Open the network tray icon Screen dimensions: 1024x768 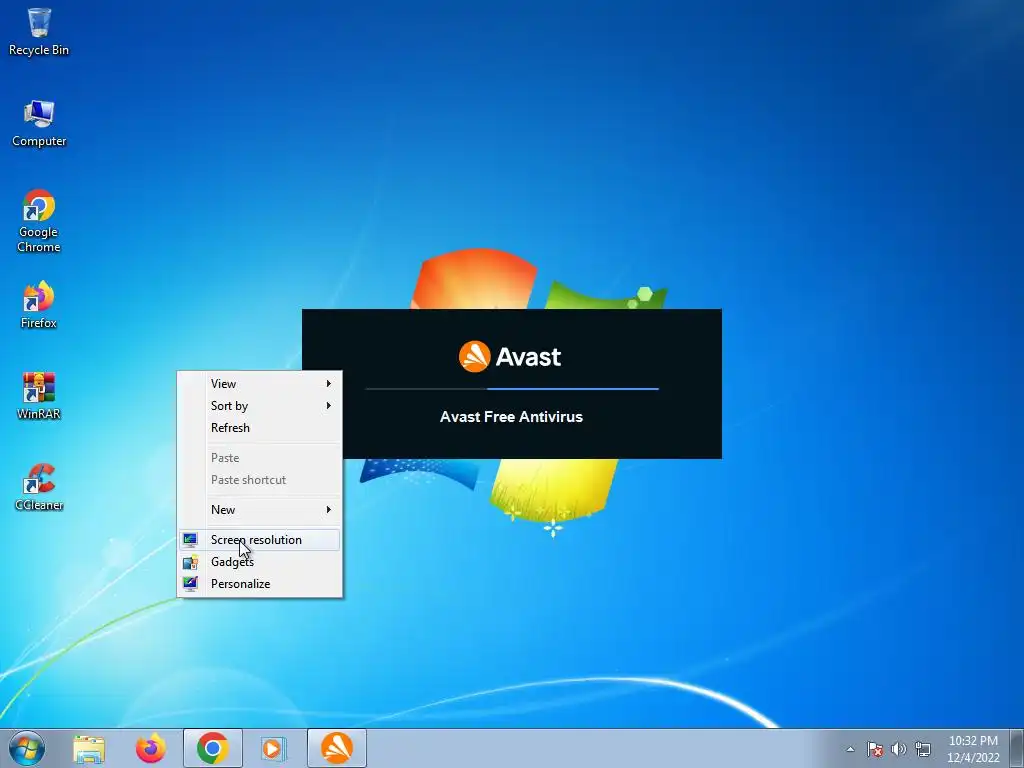coord(923,749)
